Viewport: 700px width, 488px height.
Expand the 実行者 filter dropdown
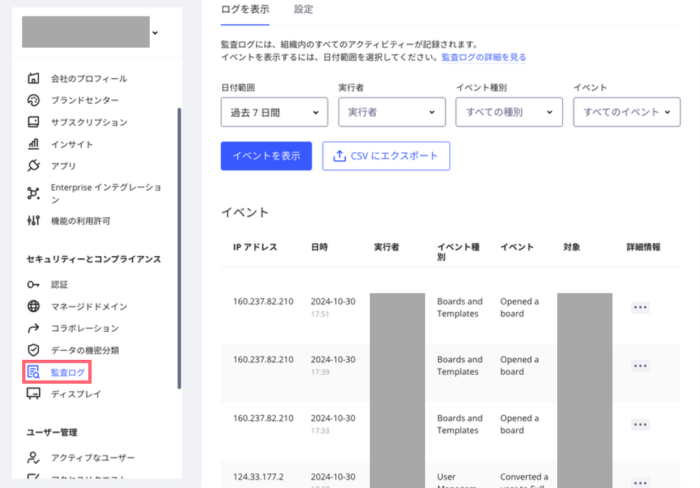pyautogui.click(x=391, y=112)
